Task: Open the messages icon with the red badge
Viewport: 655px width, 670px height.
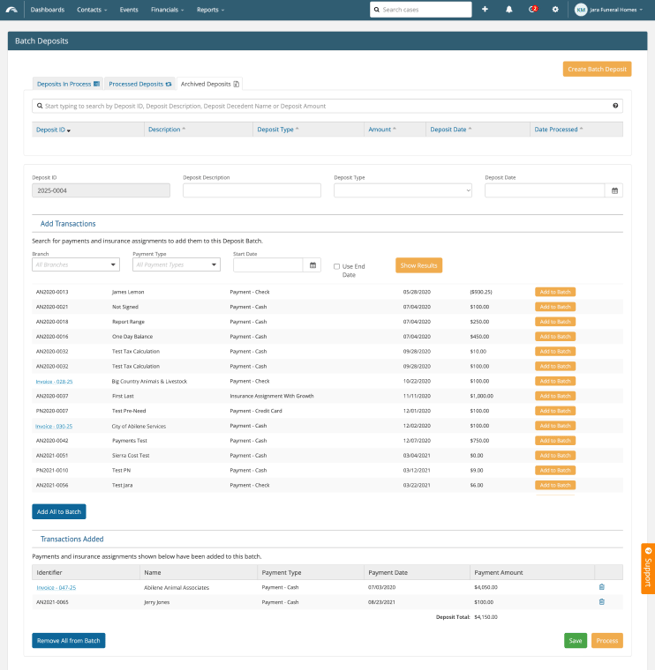Action: pyautogui.click(x=532, y=9)
